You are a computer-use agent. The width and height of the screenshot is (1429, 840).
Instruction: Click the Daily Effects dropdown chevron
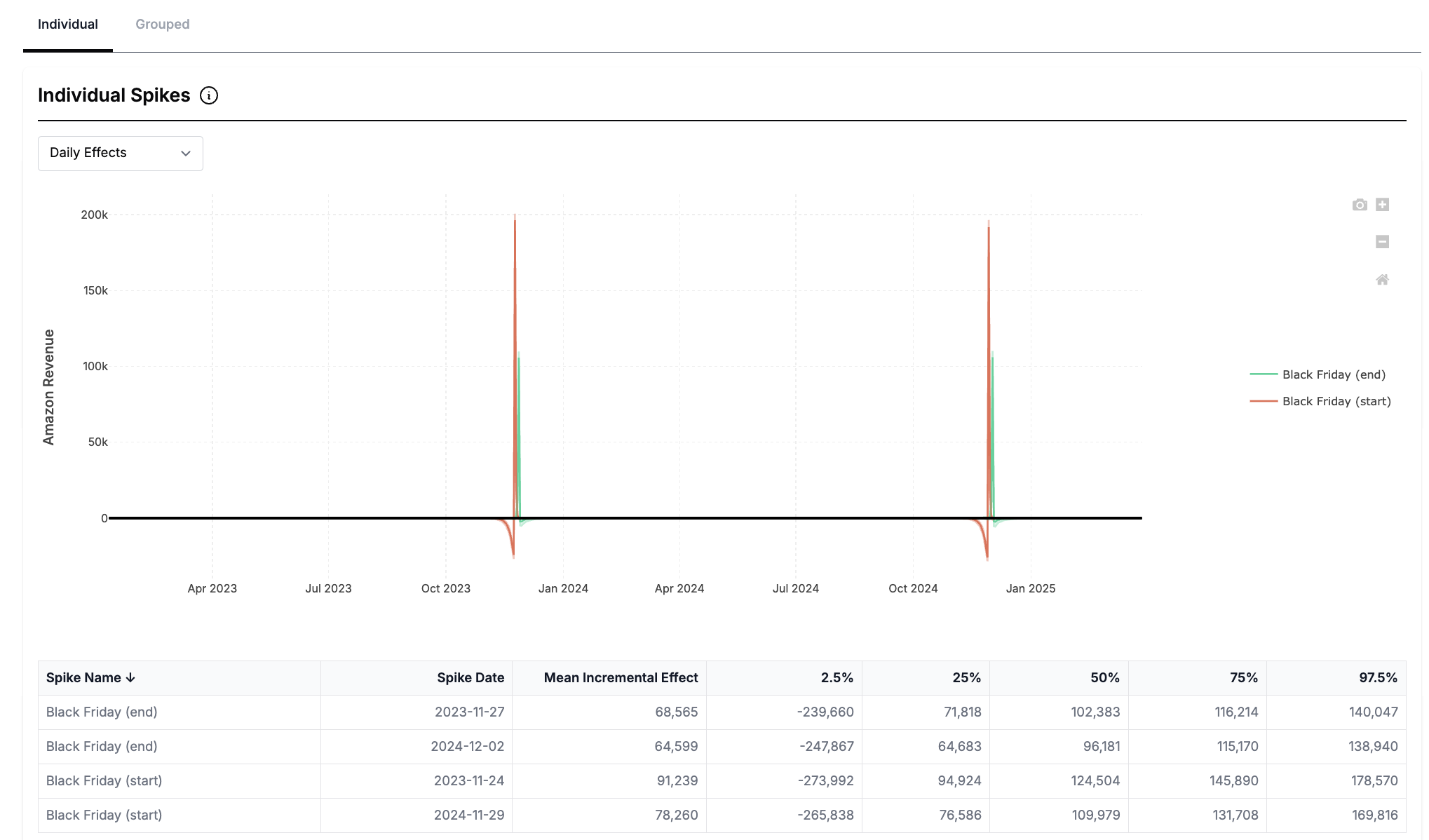point(186,154)
